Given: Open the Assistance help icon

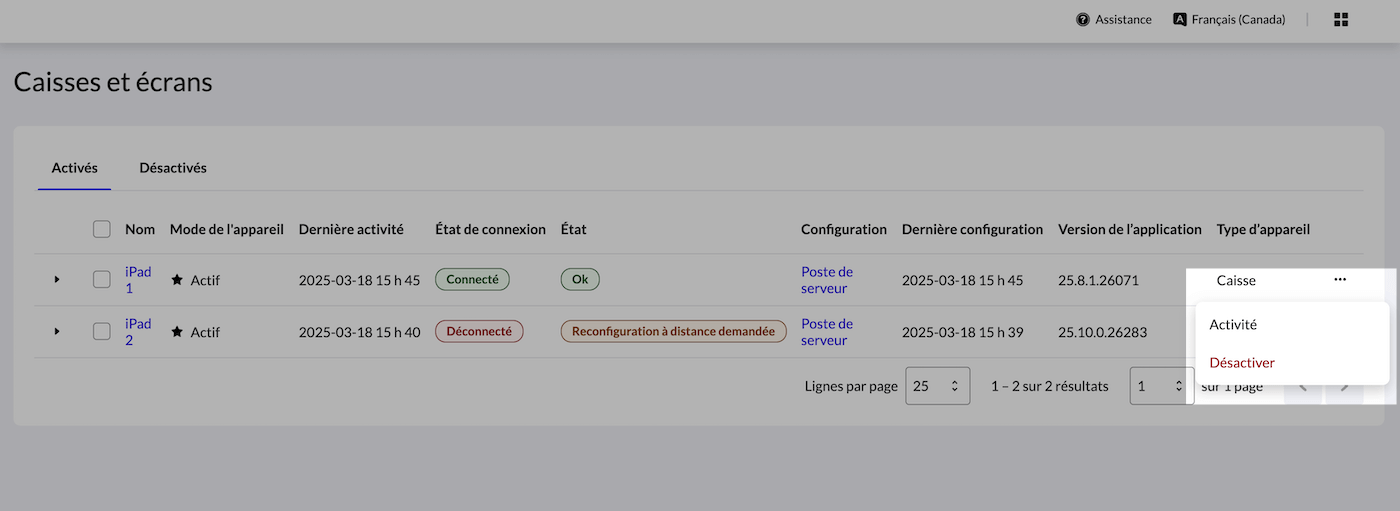Looking at the screenshot, I should coord(1082,20).
